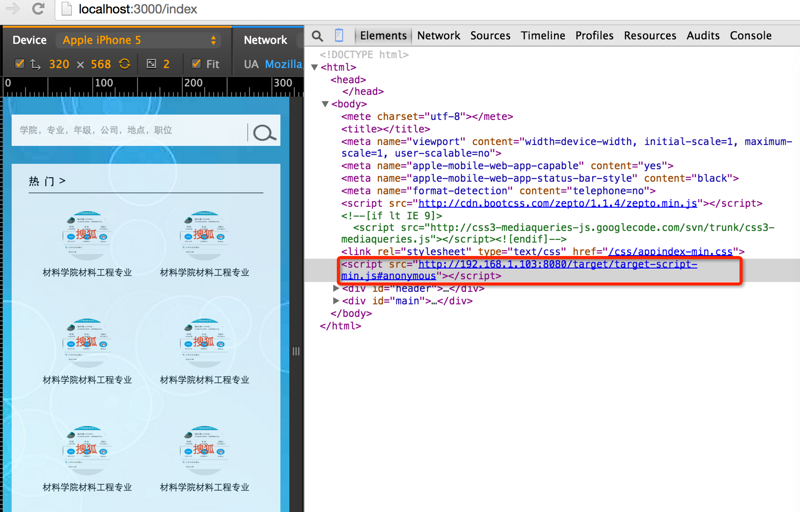Screen dimensions: 800x512
Task: Click the search input field in the page
Action: (x=130, y=131)
